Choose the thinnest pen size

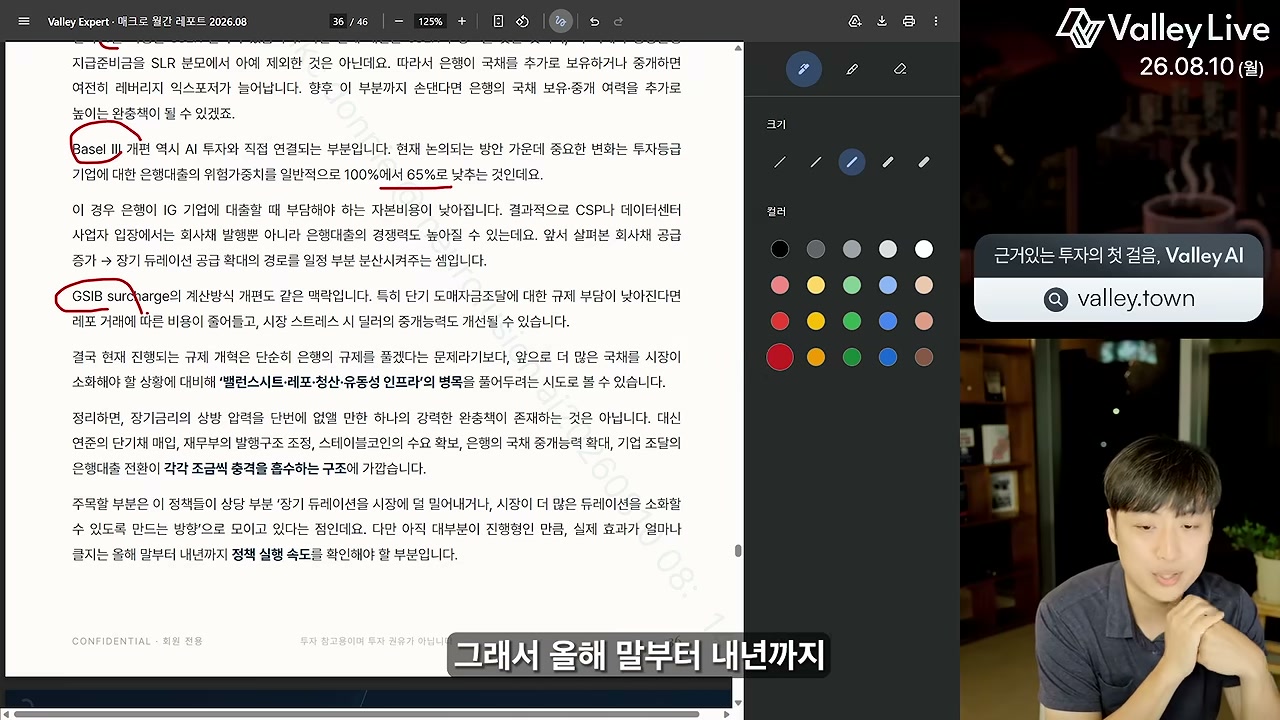780,162
